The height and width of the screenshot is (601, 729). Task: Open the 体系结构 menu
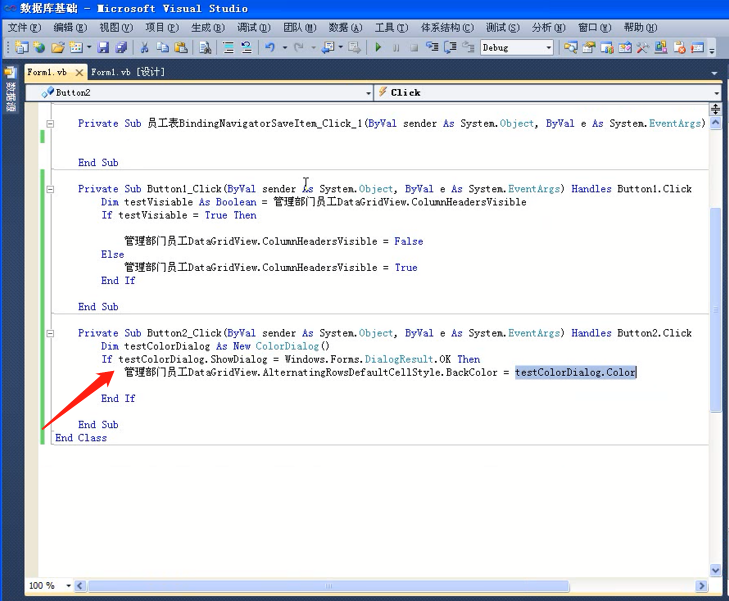[447, 27]
